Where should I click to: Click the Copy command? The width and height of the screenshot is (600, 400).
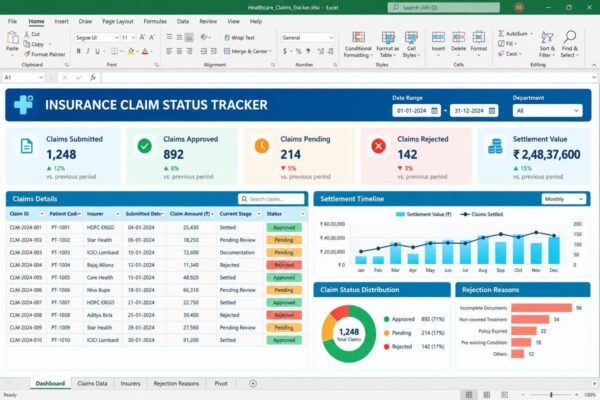pos(34,44)
